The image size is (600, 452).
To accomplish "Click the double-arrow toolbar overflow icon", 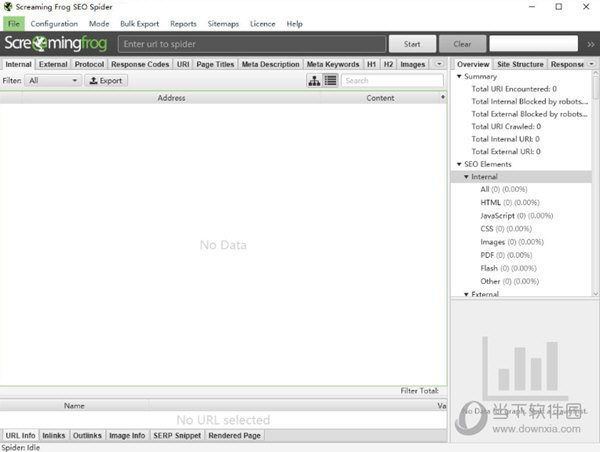I will (591, 44).
